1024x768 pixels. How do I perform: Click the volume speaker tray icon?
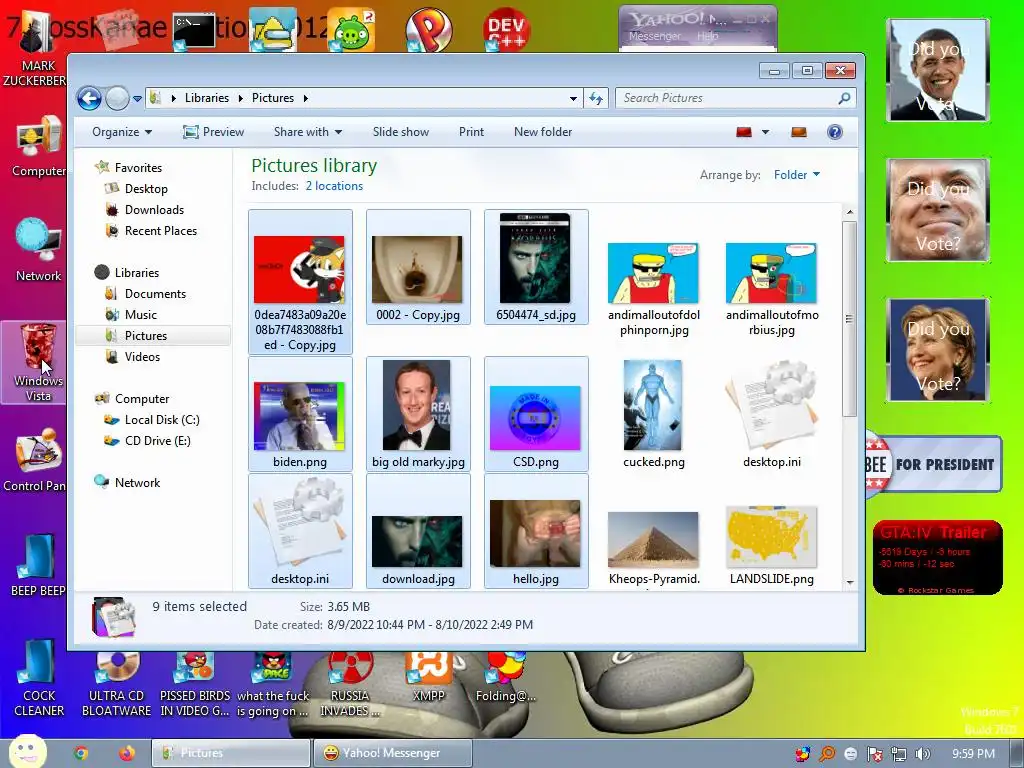coord(922,754)
